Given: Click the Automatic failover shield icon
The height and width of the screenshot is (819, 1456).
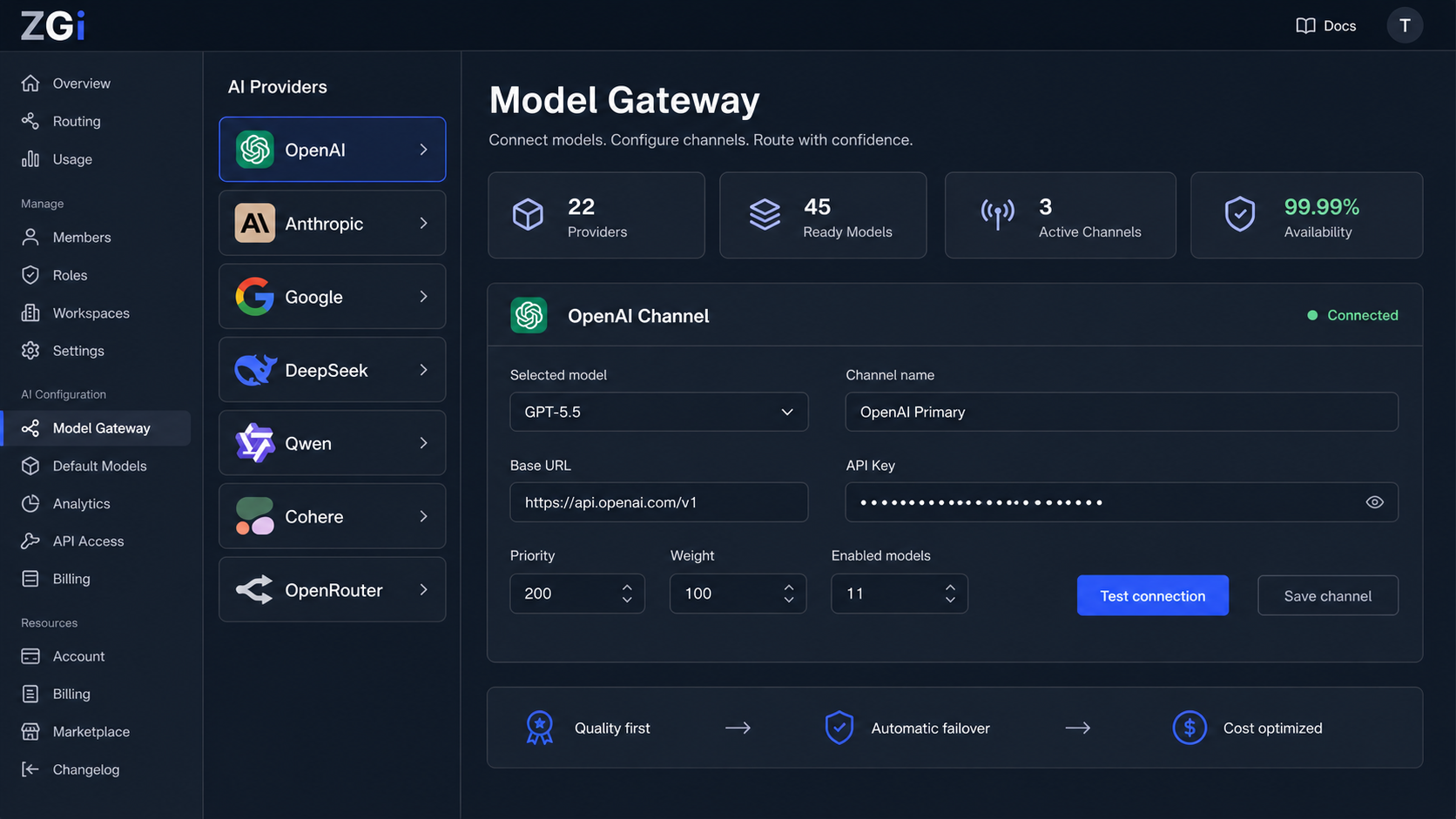Looking at the screenshot, I should [x=839, y=728].
